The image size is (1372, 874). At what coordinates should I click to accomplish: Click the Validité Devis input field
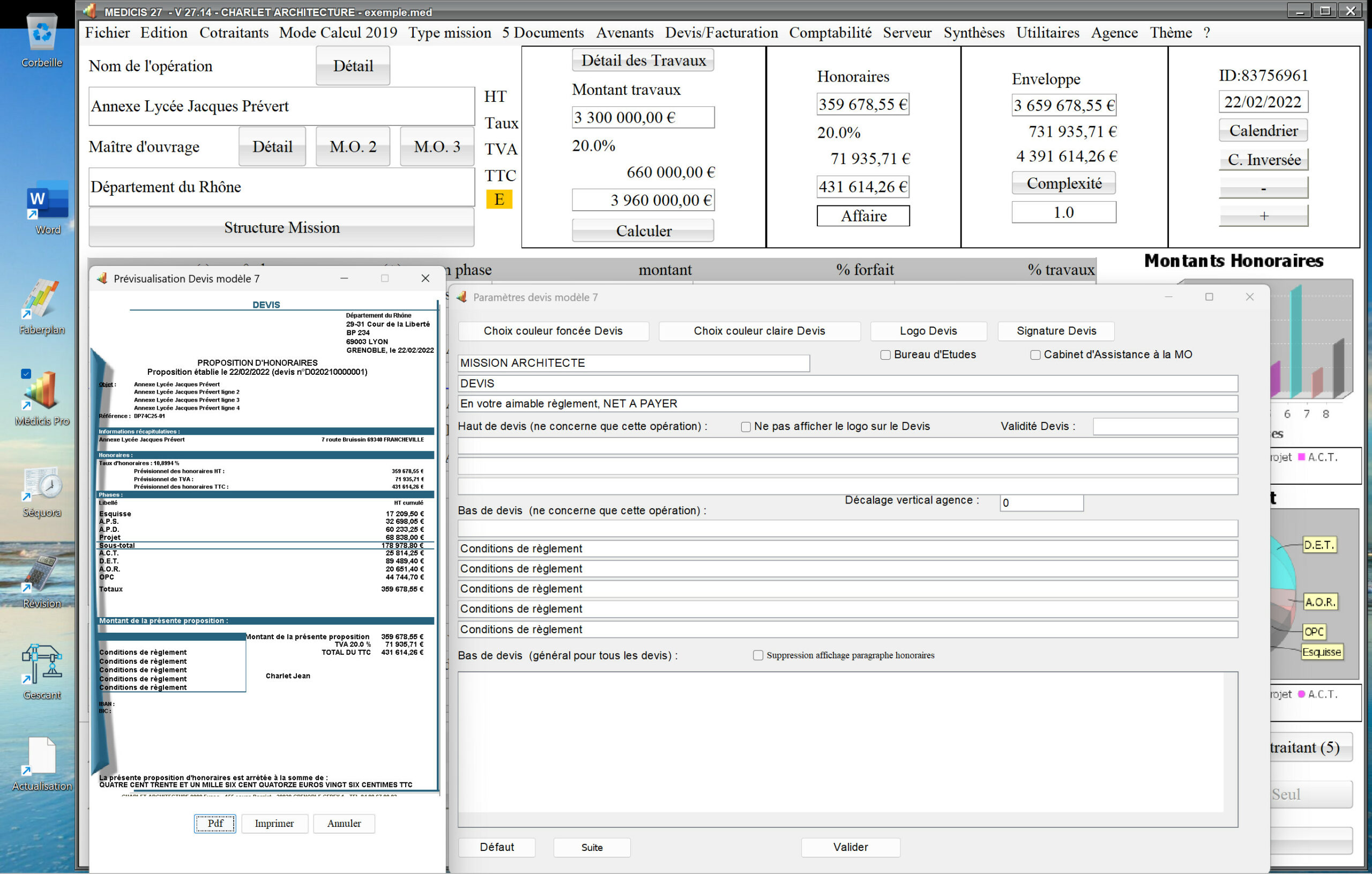click(x=1165, y=426)
